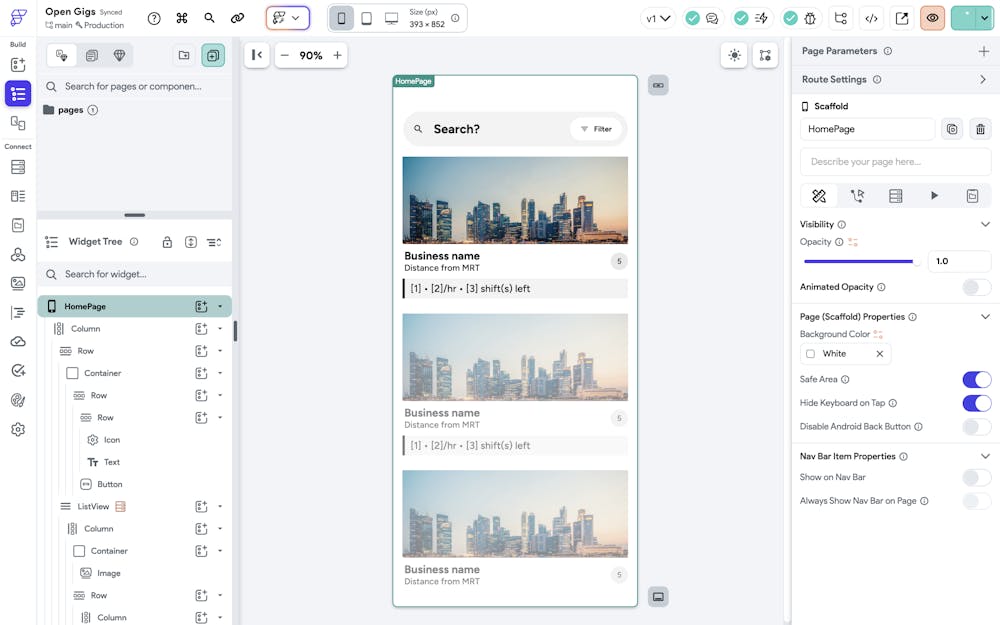
Task: Disable the Safe Area toggle
Action: 976,379
